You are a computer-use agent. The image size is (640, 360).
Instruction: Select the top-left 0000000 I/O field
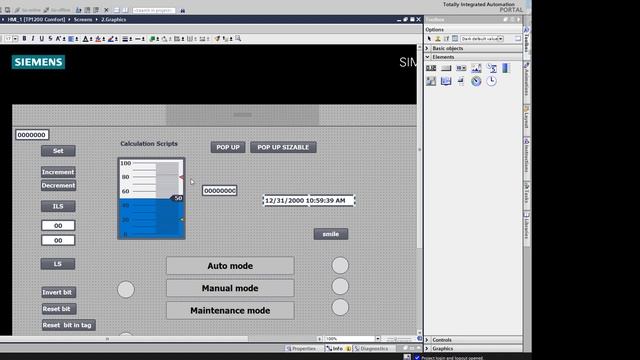click(x=32, y=135)
